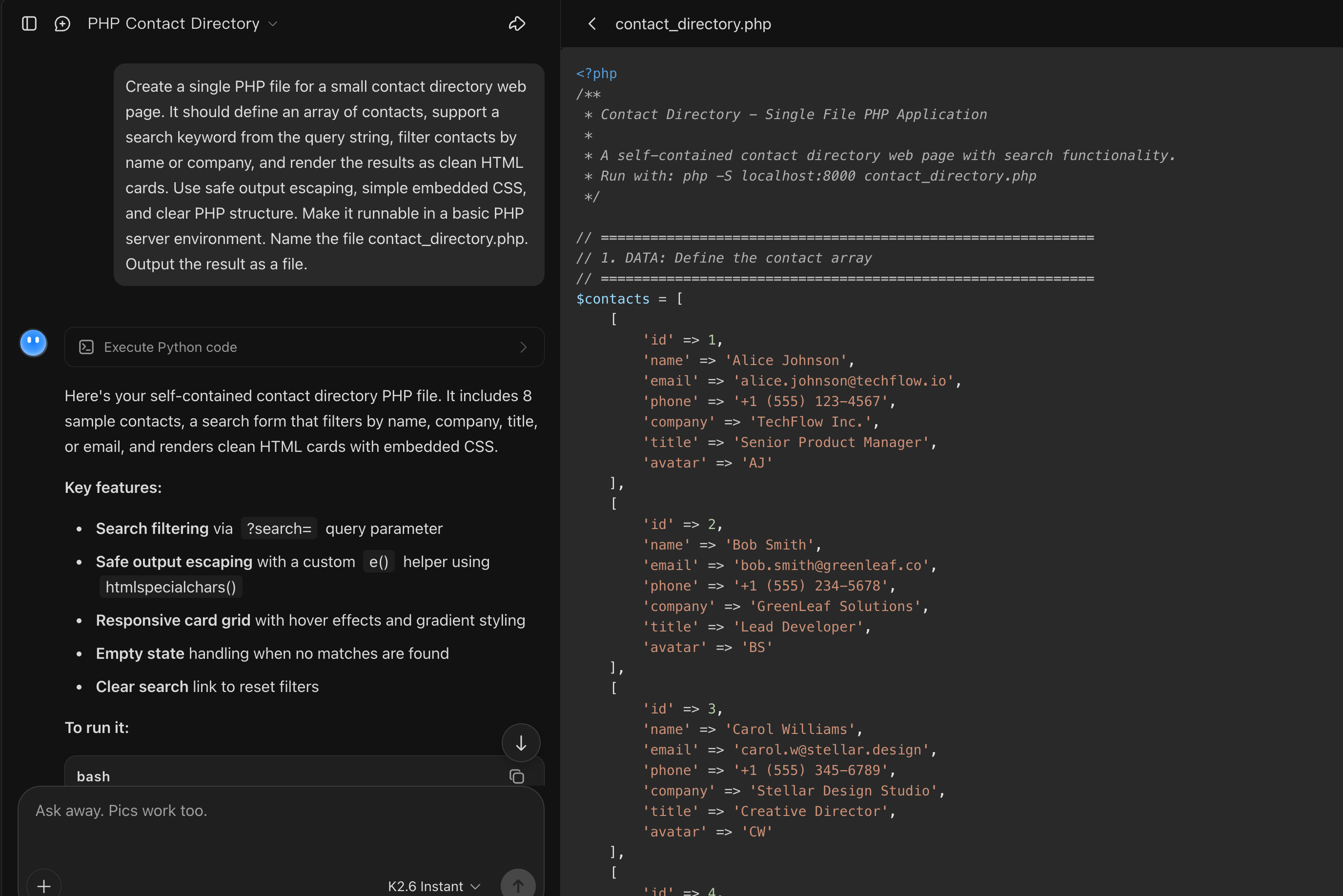
Task: Copy the bash code block
Action: (x=516, y=776)
